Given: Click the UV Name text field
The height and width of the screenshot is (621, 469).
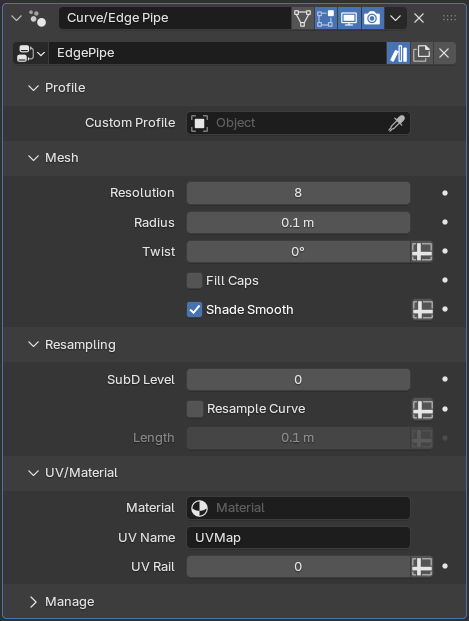Looking at the screenshot, I should pos(298,538).
